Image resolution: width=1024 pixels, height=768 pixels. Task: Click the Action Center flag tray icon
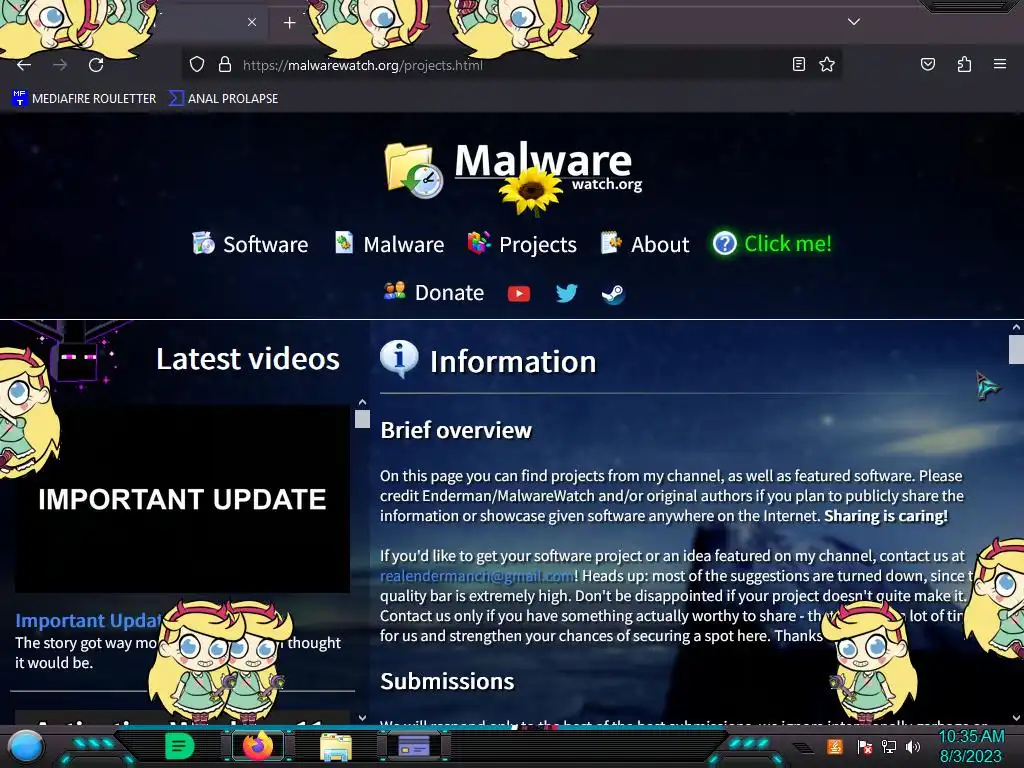tap(865, 746)
